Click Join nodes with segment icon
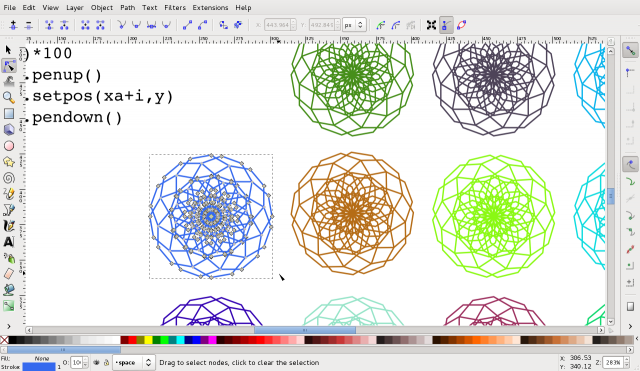Screen dimensions: 640x371 point(85,25)
